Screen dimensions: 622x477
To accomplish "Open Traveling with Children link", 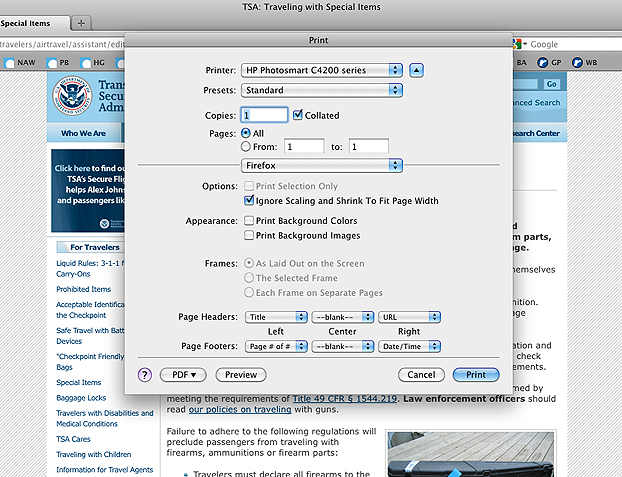I will [94, 454].
